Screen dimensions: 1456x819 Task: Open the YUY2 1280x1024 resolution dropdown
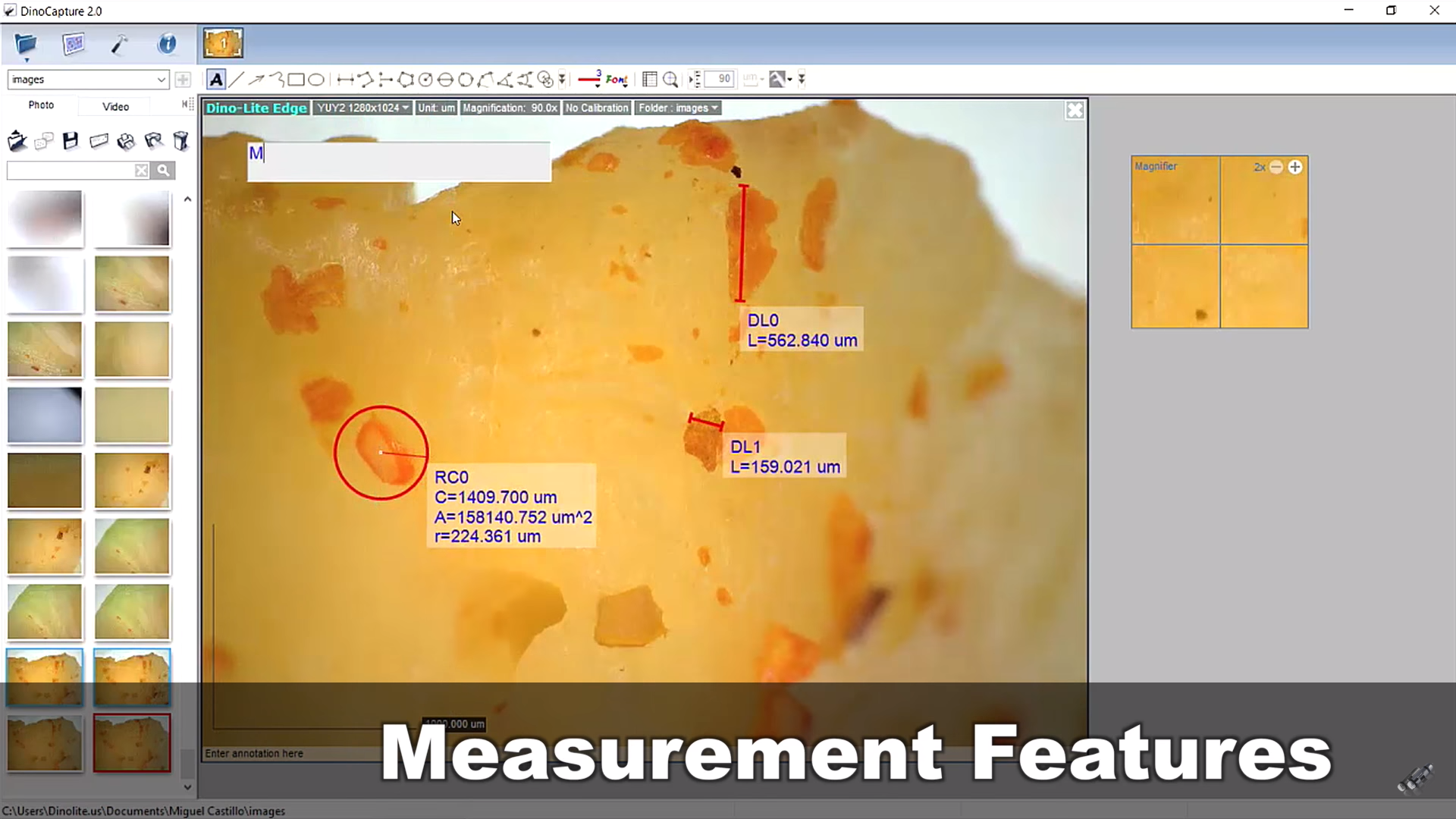[362, 108]
